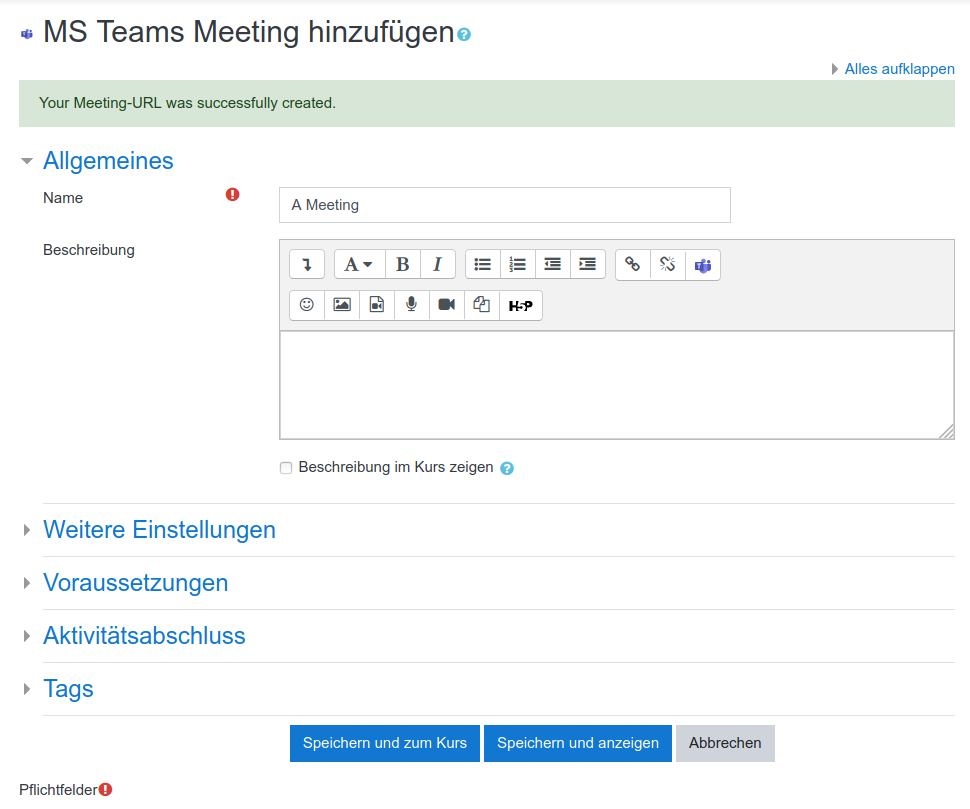Enable Beschreibung im Kurs zeigen checkbox
Image resolution: width=970 pixels, height=809 pixels.
(286, 468)
